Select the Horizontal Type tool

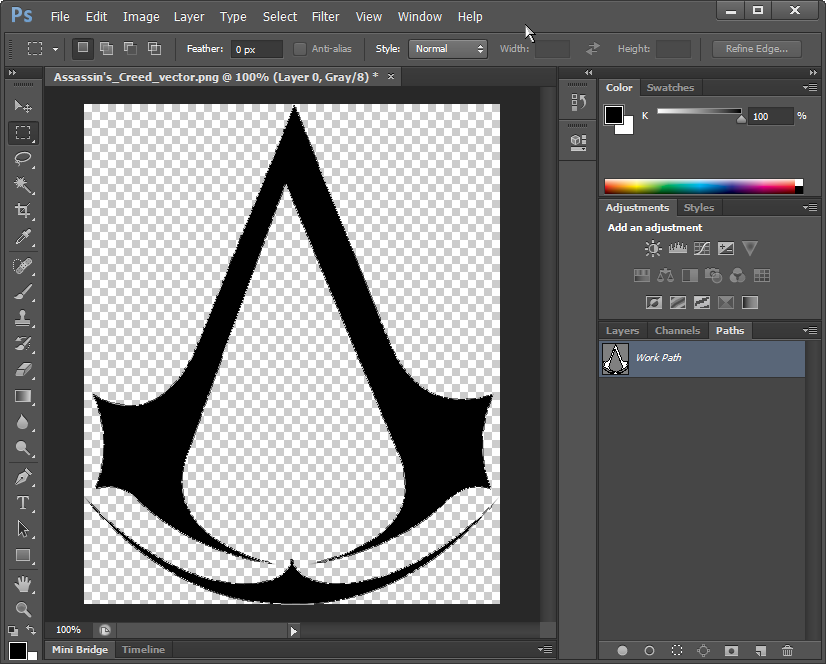click(23, 503)
